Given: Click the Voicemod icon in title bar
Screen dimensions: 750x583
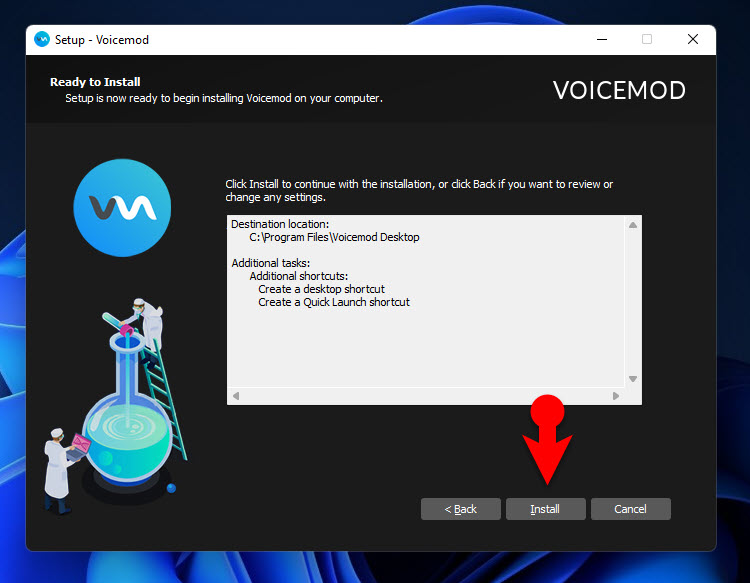Looking at the screenshot, I should tap(42, 39).
